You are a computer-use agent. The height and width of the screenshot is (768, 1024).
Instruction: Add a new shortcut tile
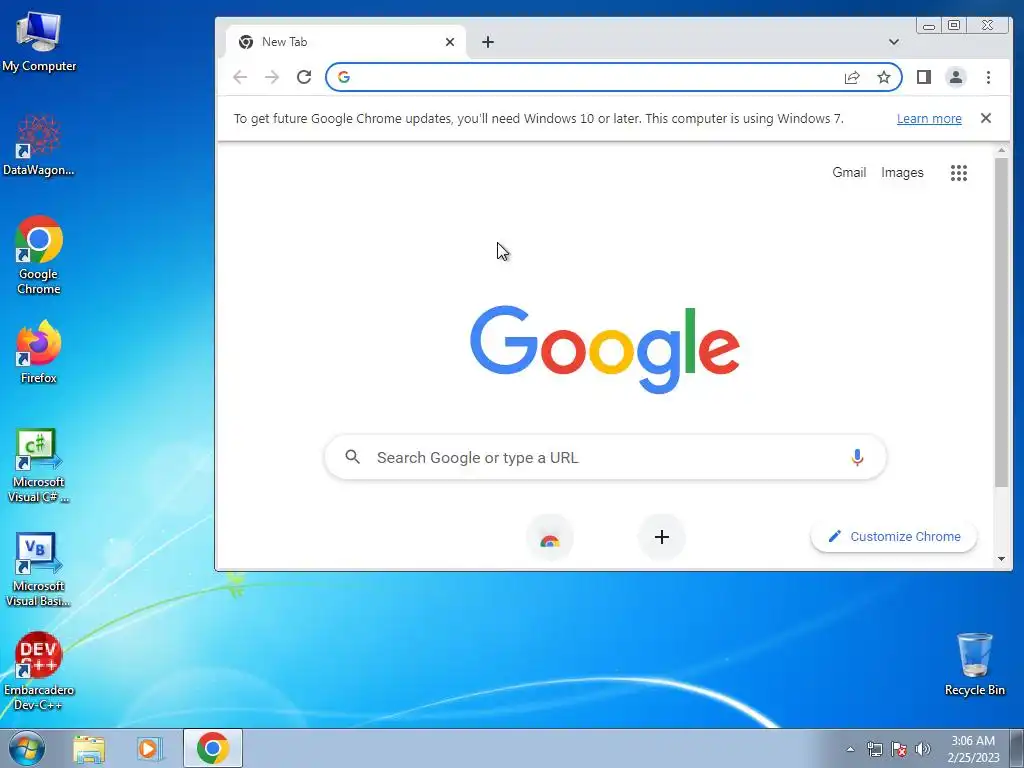click(662, 537)
